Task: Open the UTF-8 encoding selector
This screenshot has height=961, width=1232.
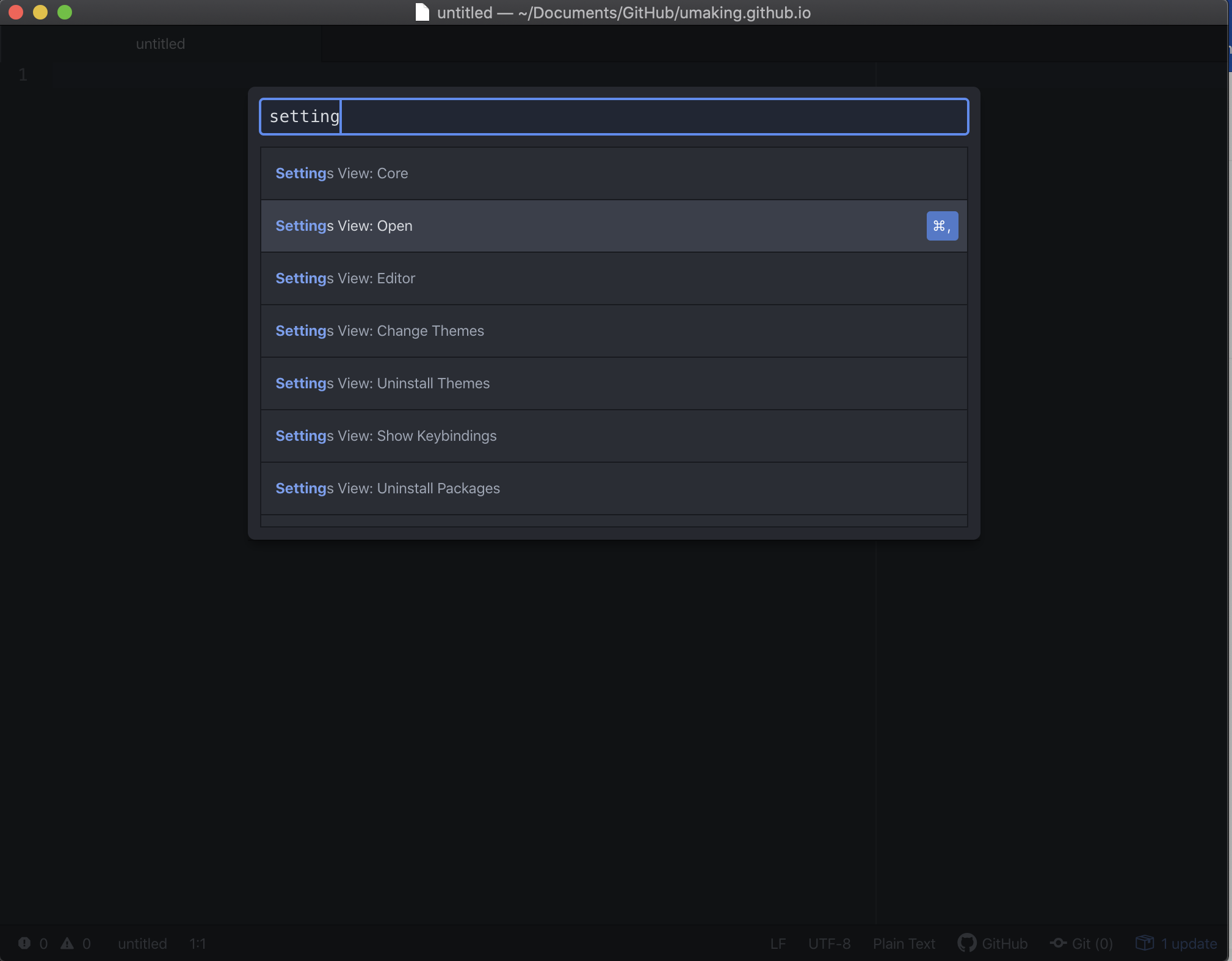Action: (x=829, y=944)
